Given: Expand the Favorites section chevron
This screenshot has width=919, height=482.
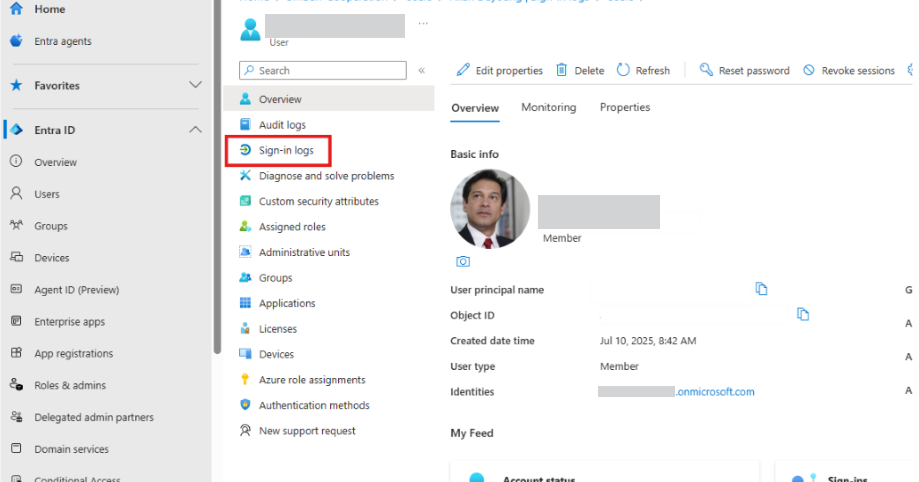Looking at the screenshot, I should tap(195, 85).
